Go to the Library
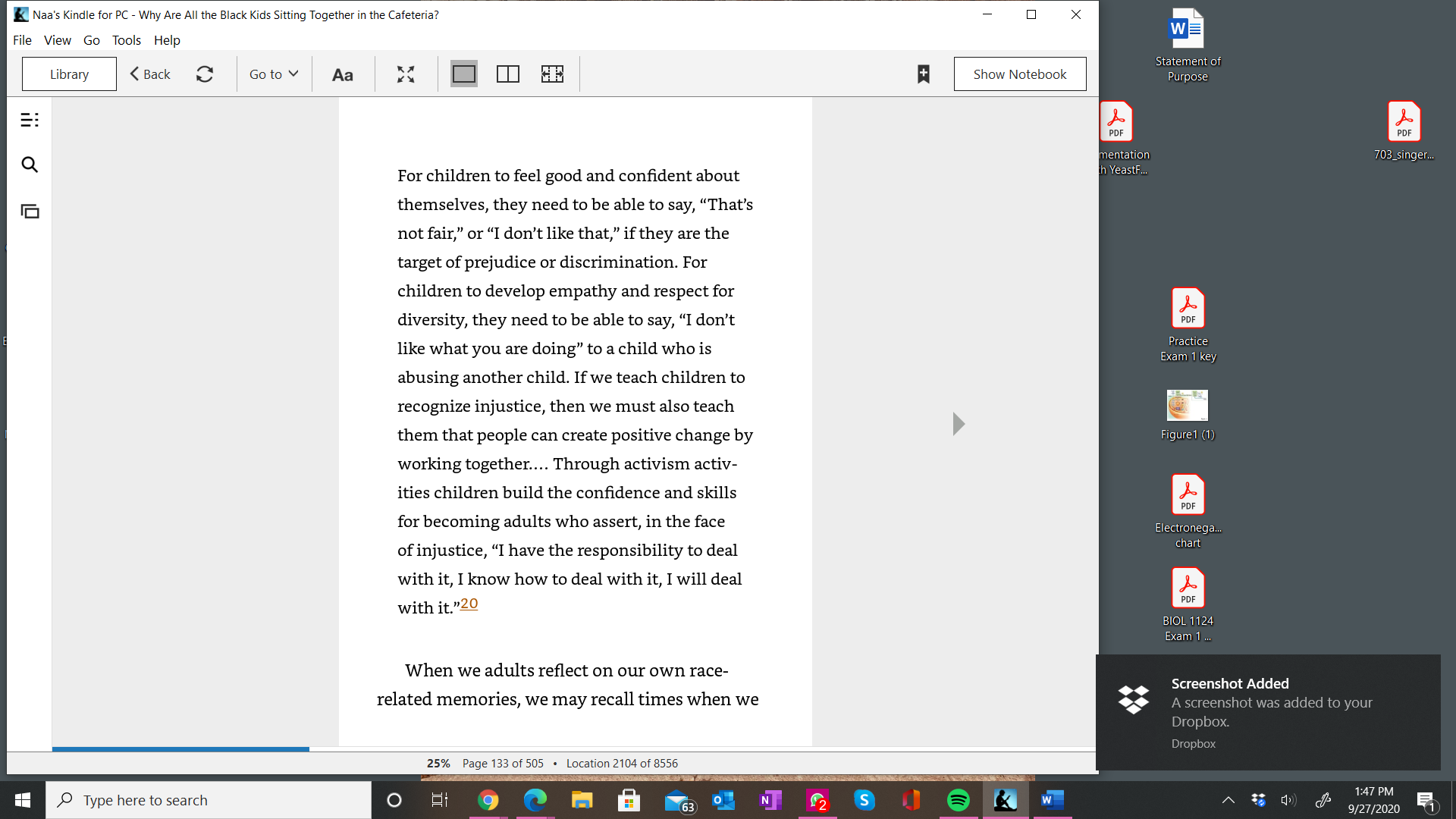This screenshot has height=819, width=1456. click(69, 74)
